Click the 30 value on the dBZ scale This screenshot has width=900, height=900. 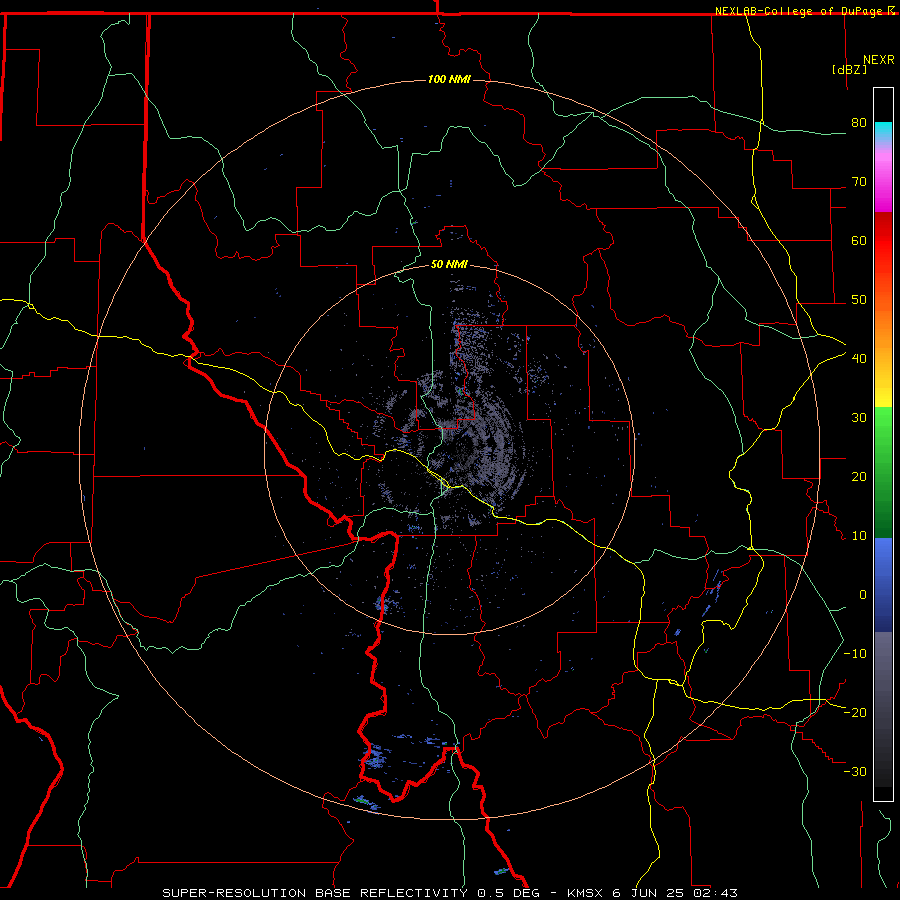[859, 417]
